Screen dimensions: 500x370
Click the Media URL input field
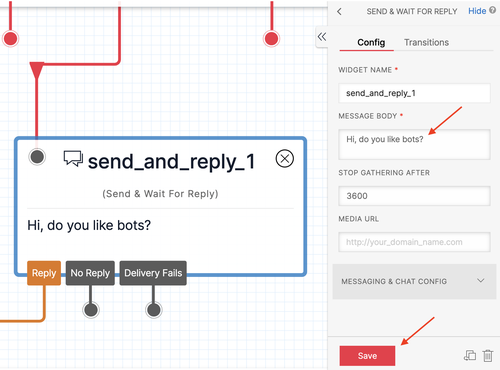pos(414,242)
